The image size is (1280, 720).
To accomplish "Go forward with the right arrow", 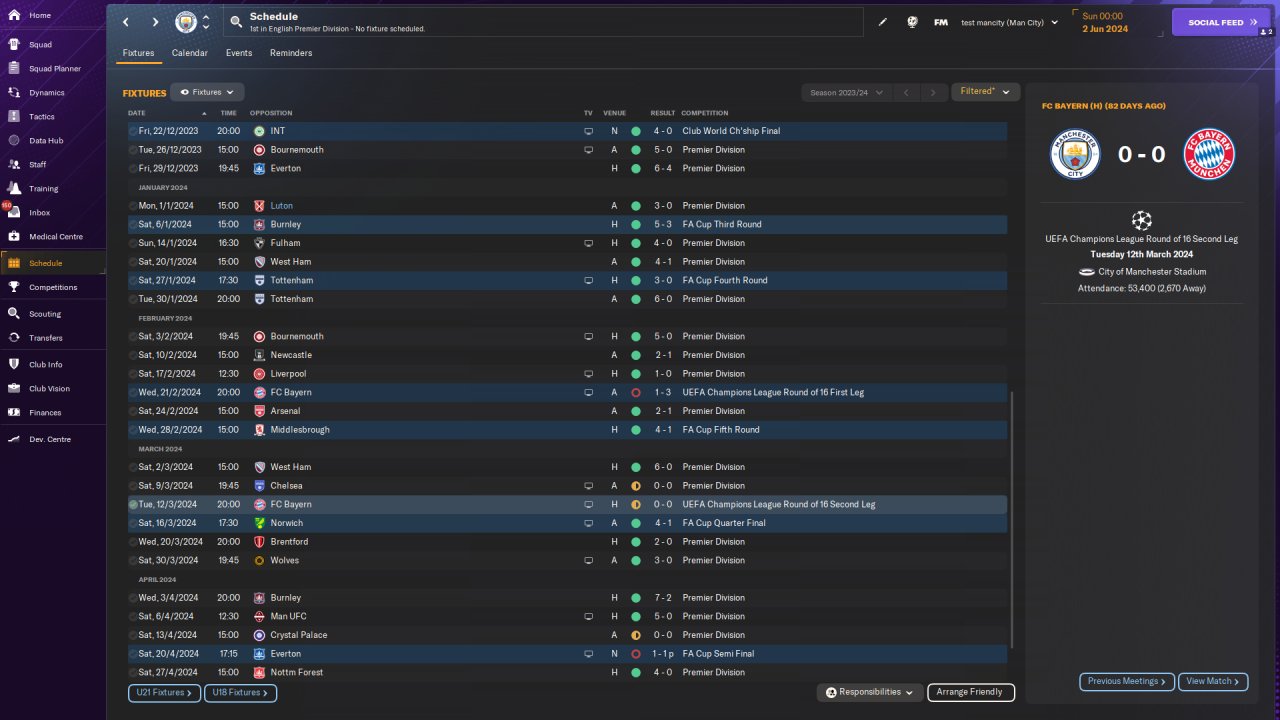I will [155, 22].
